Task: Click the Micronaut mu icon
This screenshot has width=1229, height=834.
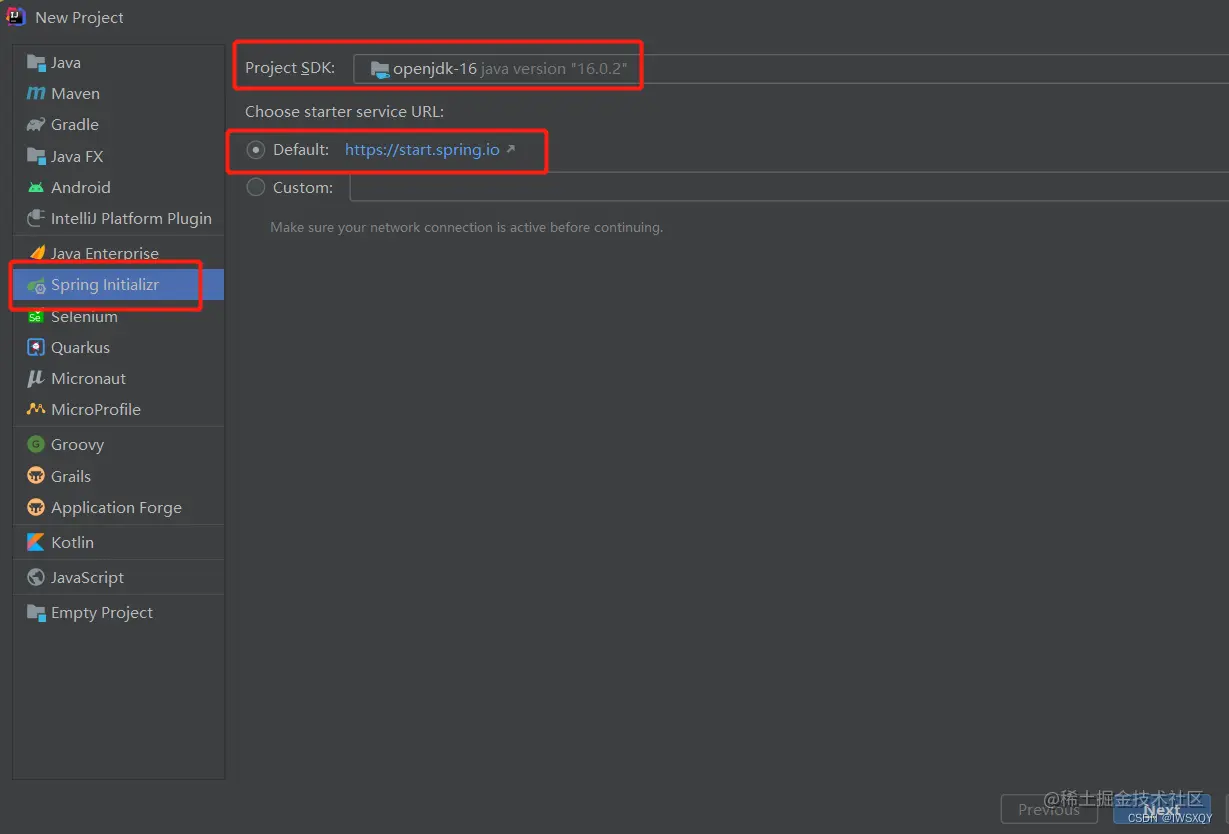Action: [x=36, y=379]
